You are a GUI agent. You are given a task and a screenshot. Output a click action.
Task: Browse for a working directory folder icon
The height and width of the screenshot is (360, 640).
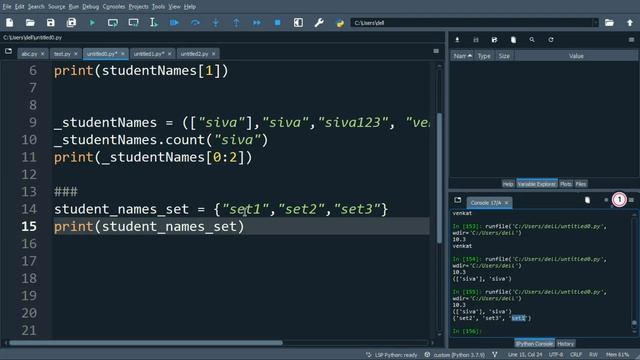pos(609,23)
